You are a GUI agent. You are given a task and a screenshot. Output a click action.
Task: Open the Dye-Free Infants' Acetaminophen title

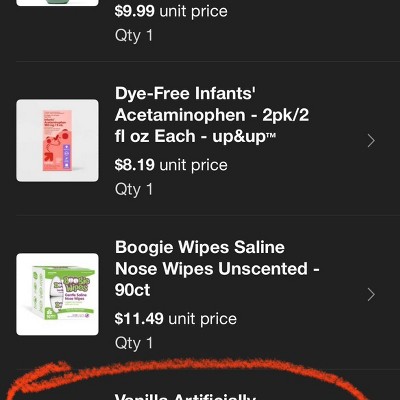[x=212, y=115]
